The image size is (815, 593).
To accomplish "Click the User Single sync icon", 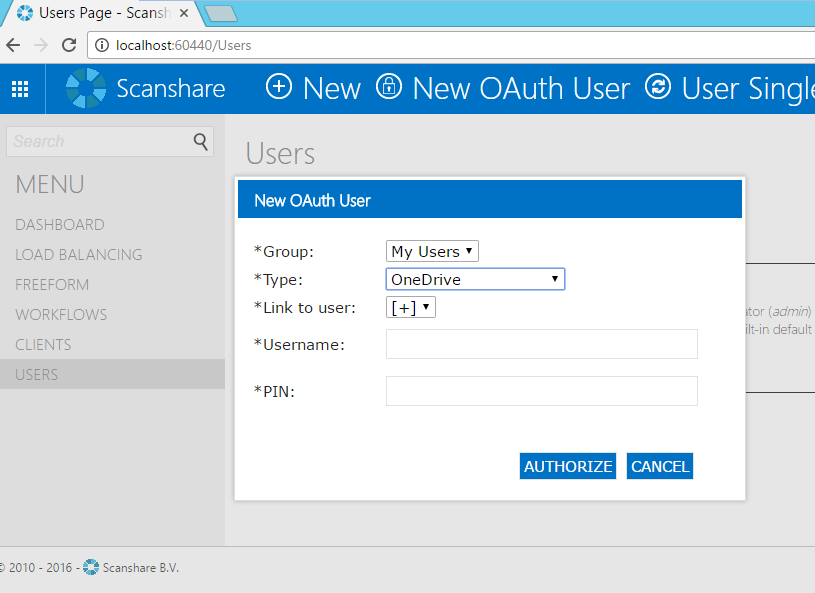I will click(658, 87).
